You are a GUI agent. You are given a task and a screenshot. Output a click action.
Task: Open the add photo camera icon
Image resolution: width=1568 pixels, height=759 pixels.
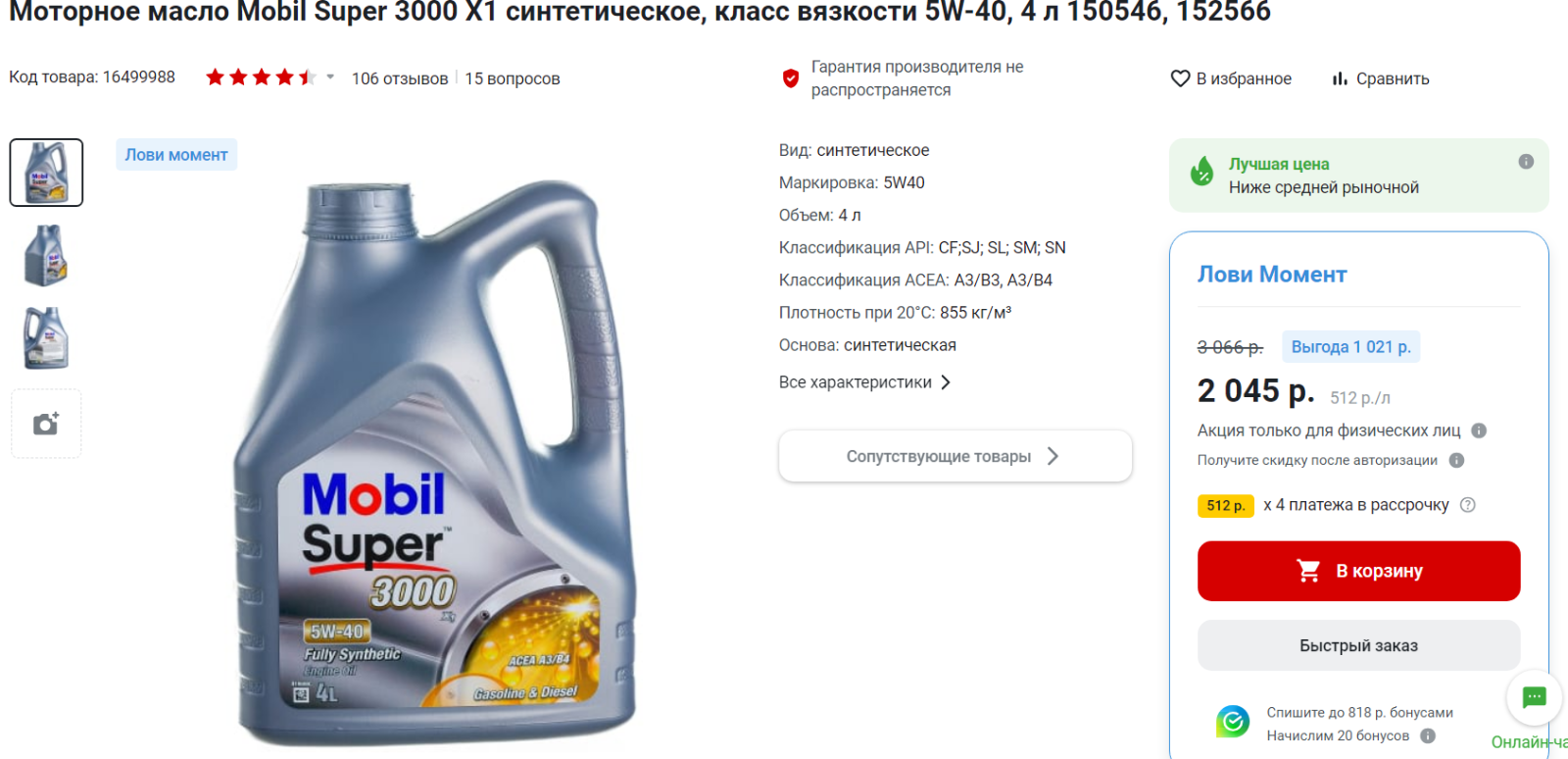click(46, 424)
